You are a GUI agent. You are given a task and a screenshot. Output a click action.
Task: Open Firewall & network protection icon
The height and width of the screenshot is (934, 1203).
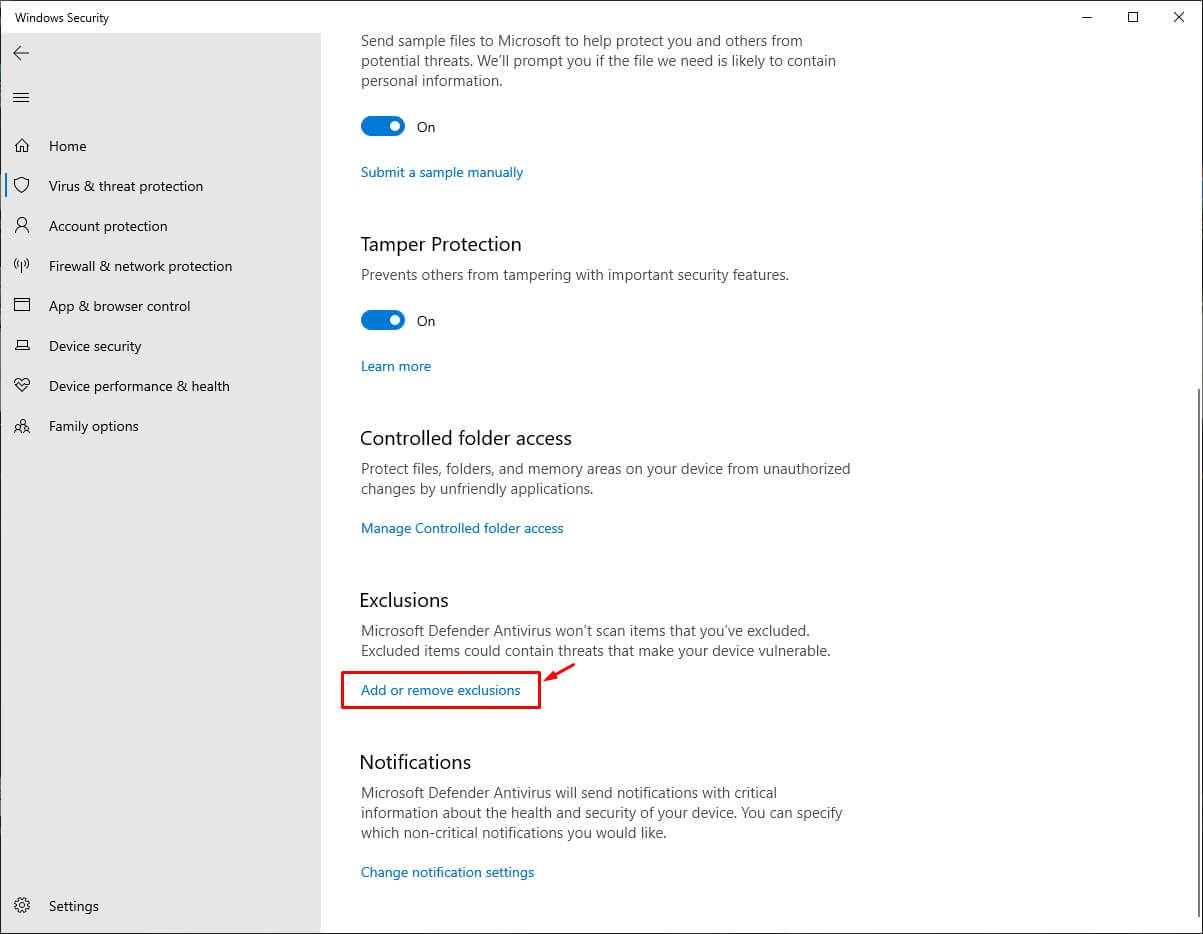(x=22, y=266)
